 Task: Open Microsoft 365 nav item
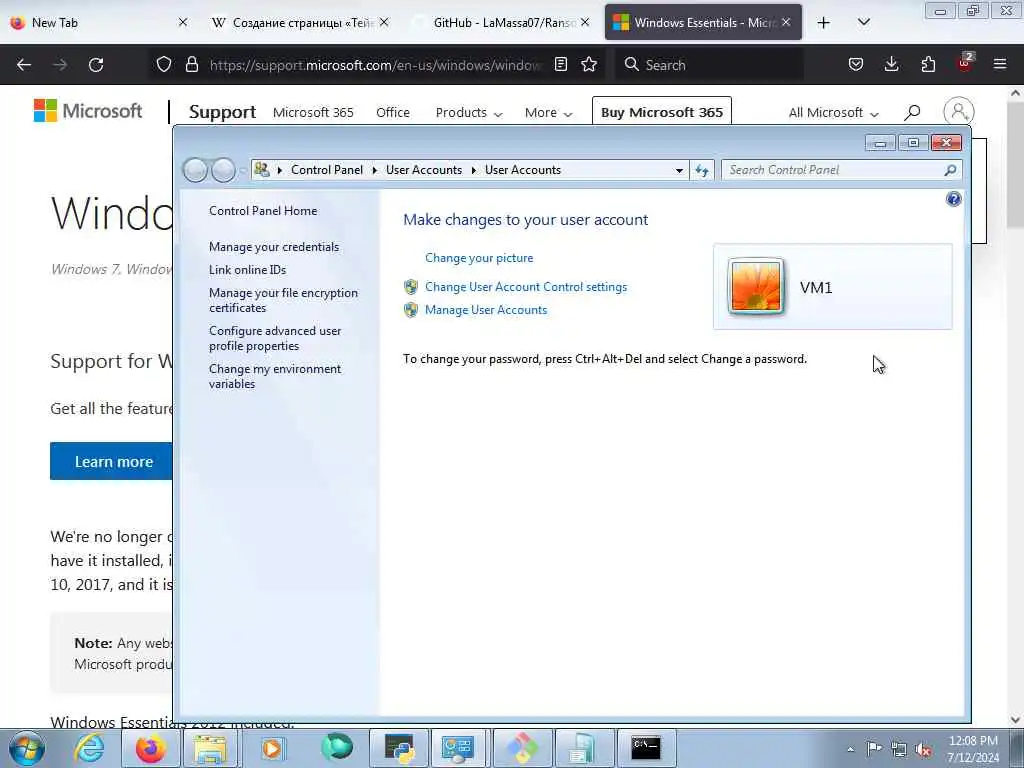[313, 112]
